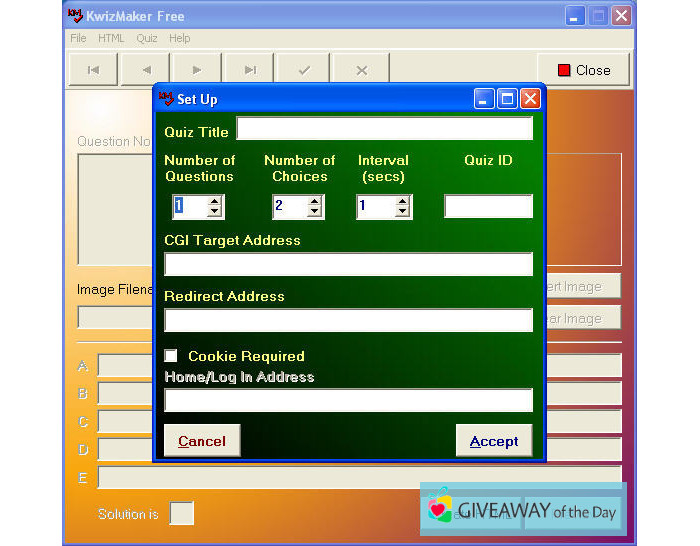The height and width of the screenshot is (546, 700).
Task: Click the Quiz ID text box
Action: [488, 207]
